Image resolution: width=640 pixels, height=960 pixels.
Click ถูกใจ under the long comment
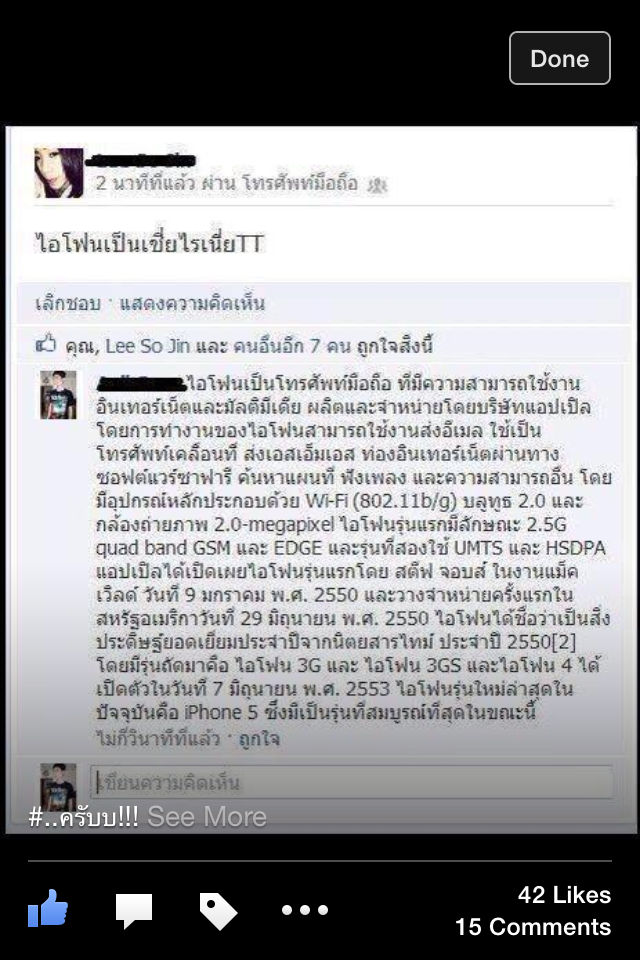(x=259, y=739)
